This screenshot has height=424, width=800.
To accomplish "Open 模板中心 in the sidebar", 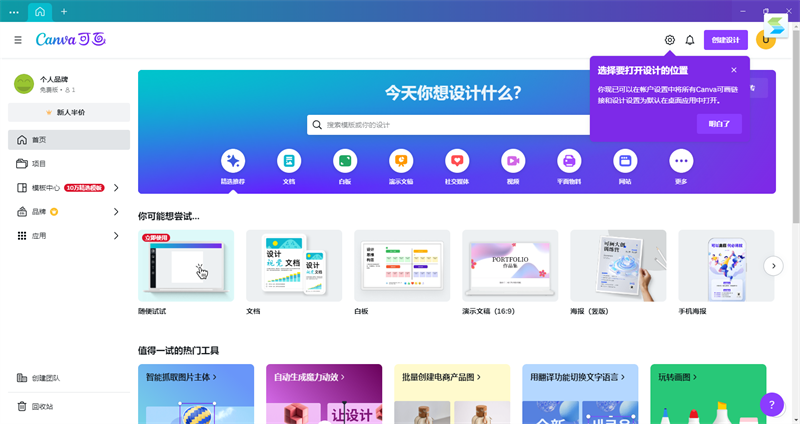I will (x=45, y=188).
